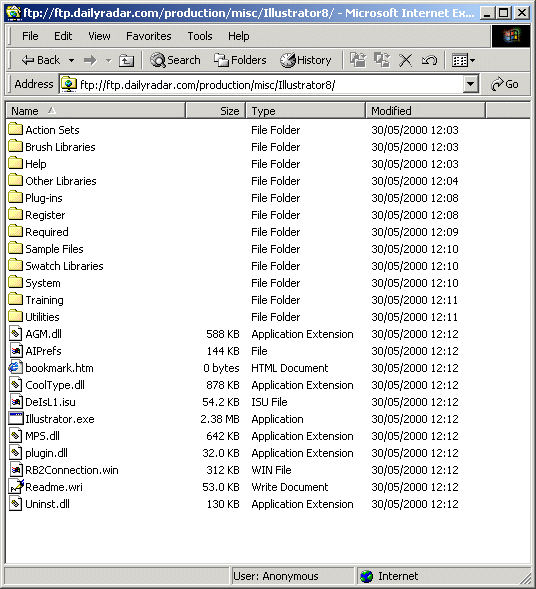Screen dimensions: 536x589
Task: Sort files by the Modified column header
Action: pyautogui.click(x=425, y=111)
